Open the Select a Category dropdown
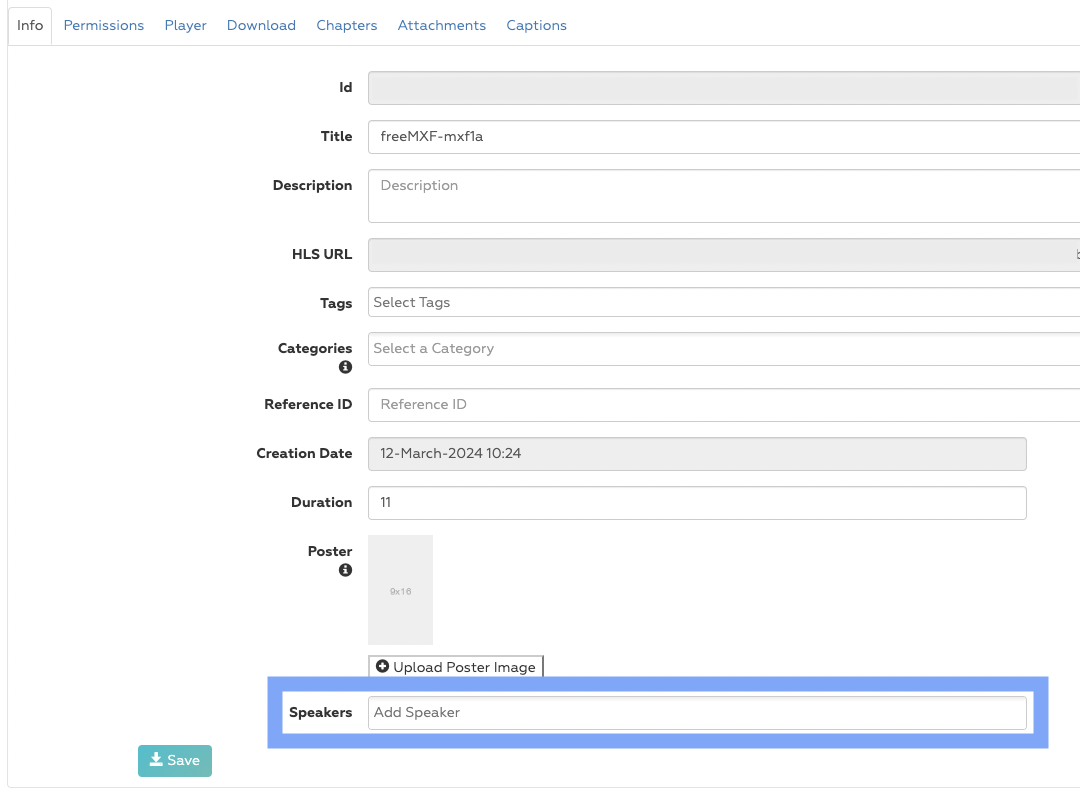This screenshot has height=792, width=1080. pos(724,349)
